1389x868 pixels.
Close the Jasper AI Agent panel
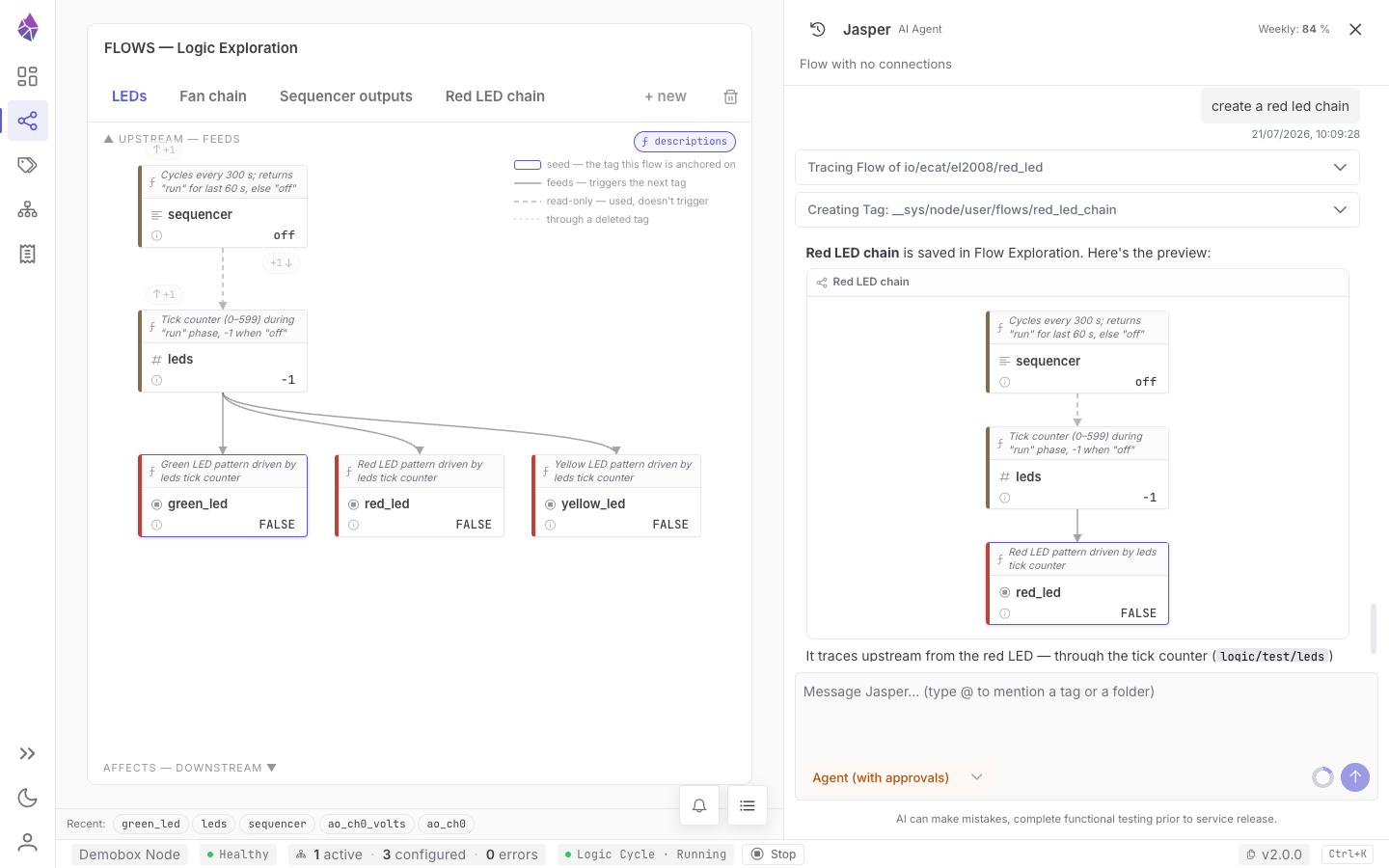pos(1355,29)
